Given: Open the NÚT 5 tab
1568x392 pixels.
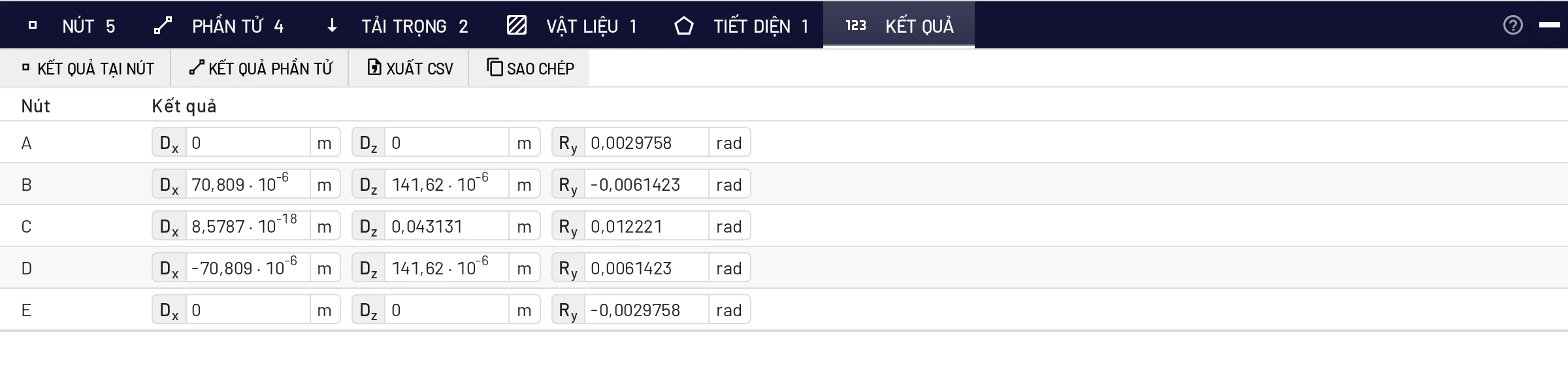Looking at the screenshot, I should pos(72,25).
